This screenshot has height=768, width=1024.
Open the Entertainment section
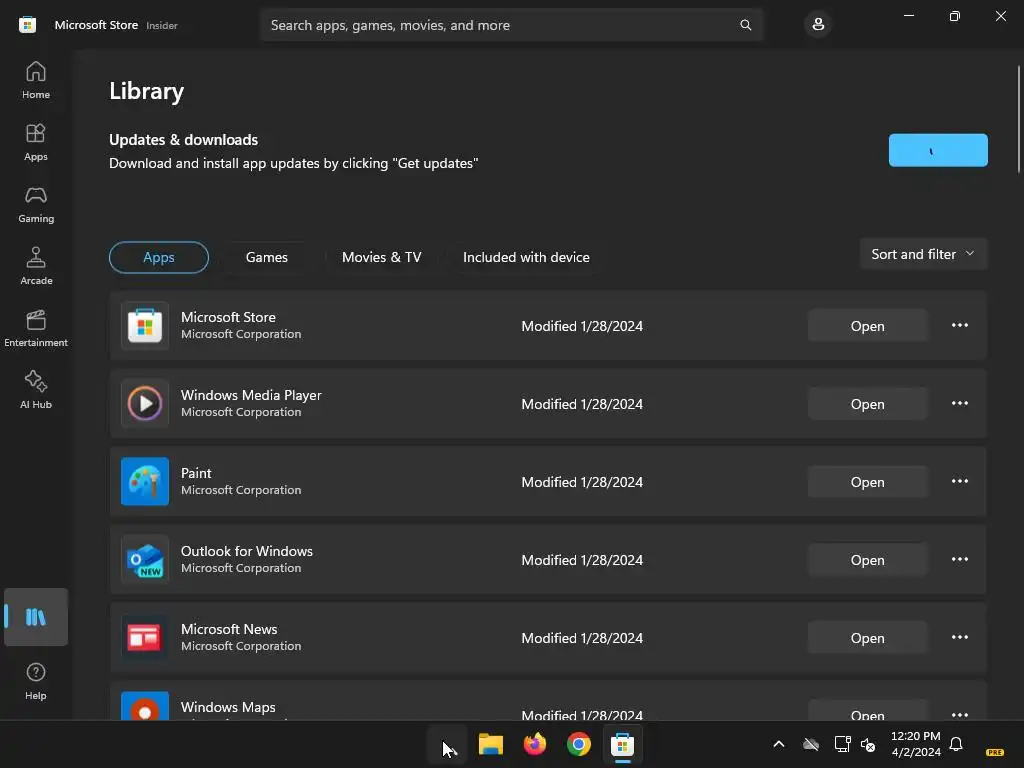click(36, 328)
